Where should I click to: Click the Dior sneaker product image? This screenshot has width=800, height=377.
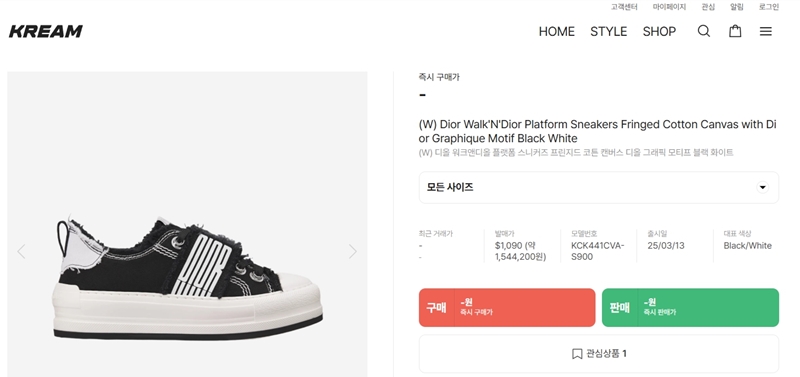[x=187, y=275]
